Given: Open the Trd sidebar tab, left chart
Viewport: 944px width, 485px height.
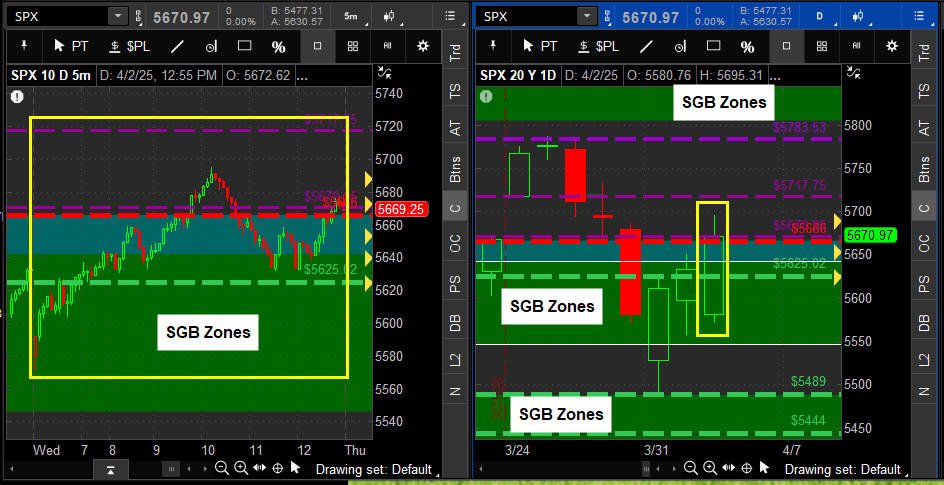Looking at the screenshot, I should coord(455,53).
